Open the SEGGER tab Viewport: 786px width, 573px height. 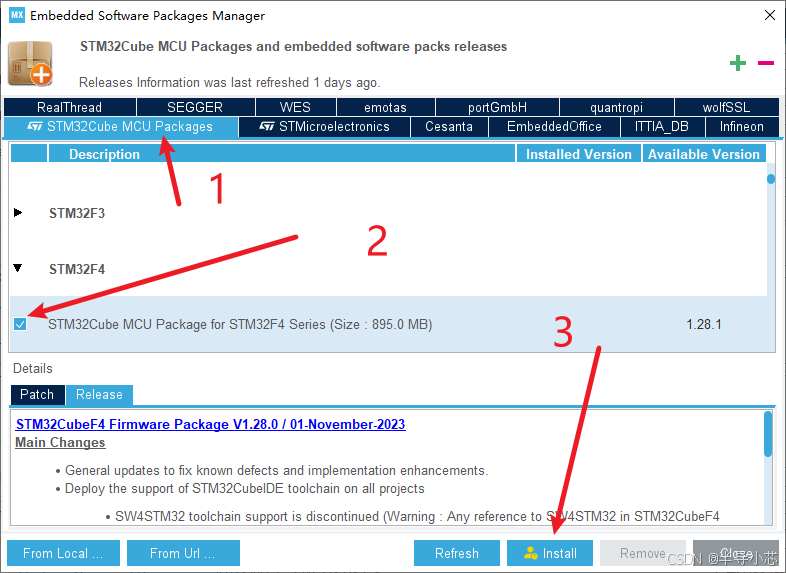195,107
